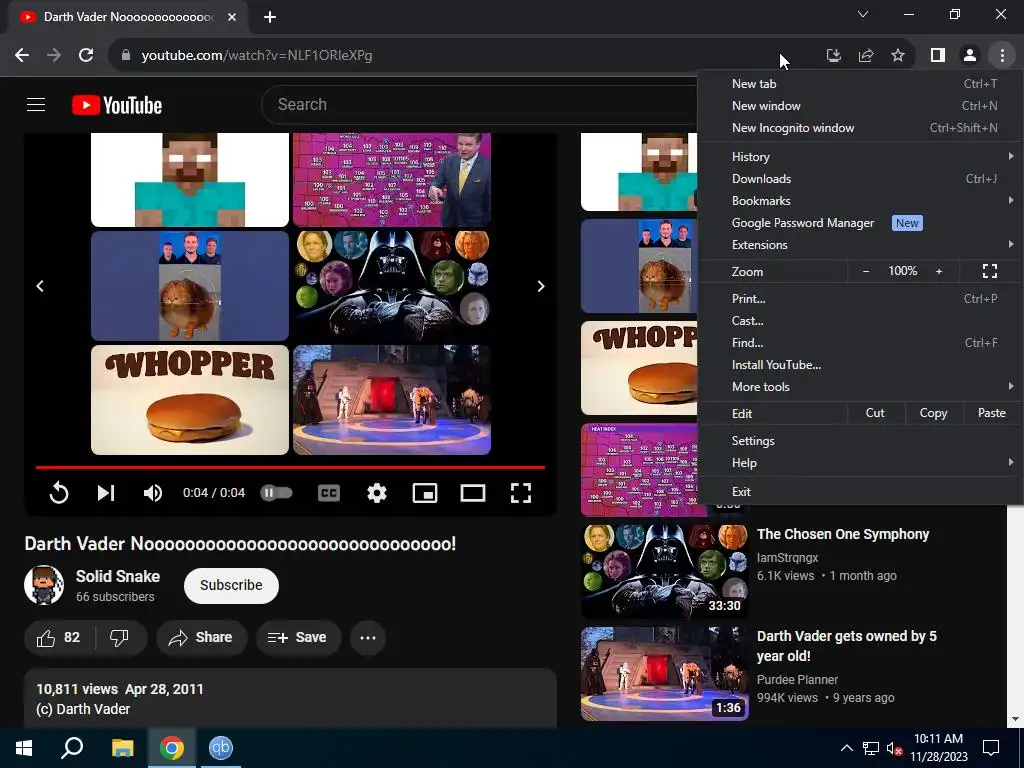The image size is (1024, 768).
Task: Click the three-dot Chrome menu button
Action: pos(1002,56)
